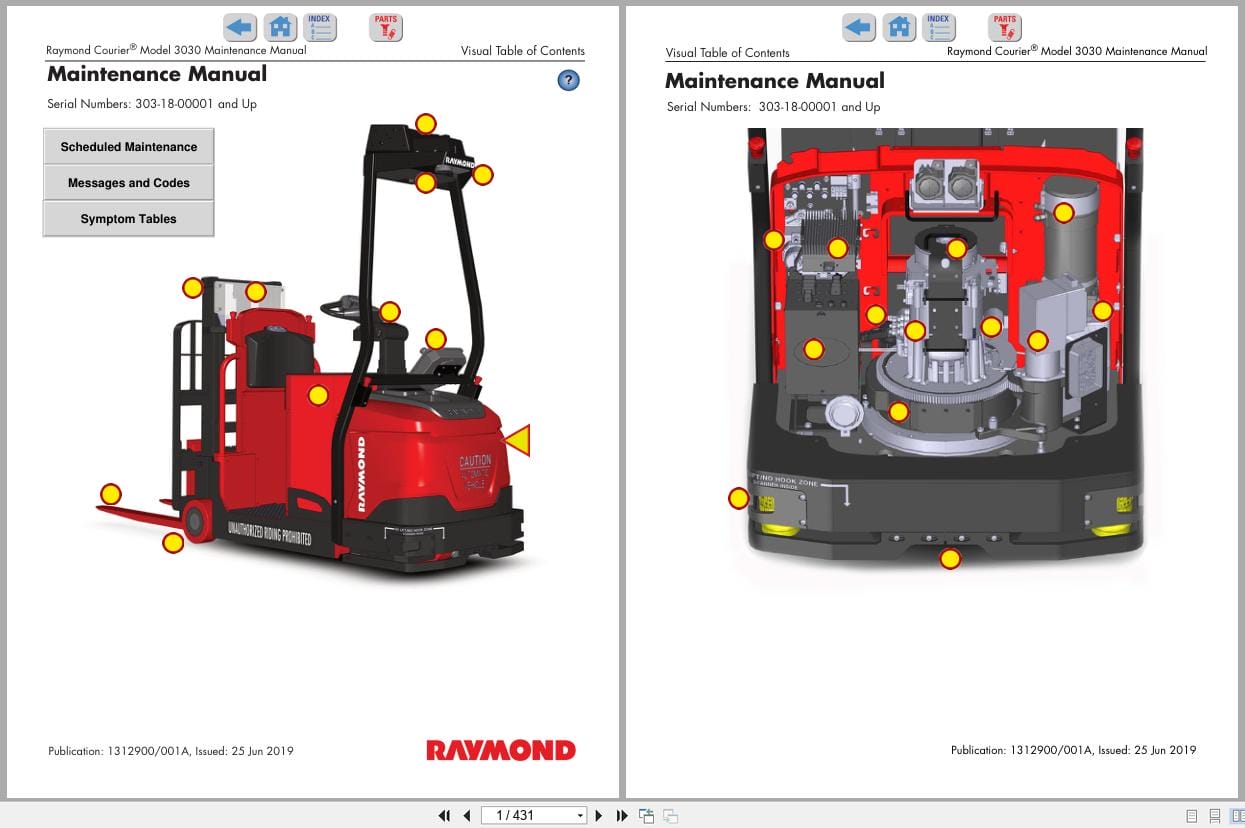Open the PARTS icon on the left page
This screenshot has width=1245, height=828.
coord(386,27)
